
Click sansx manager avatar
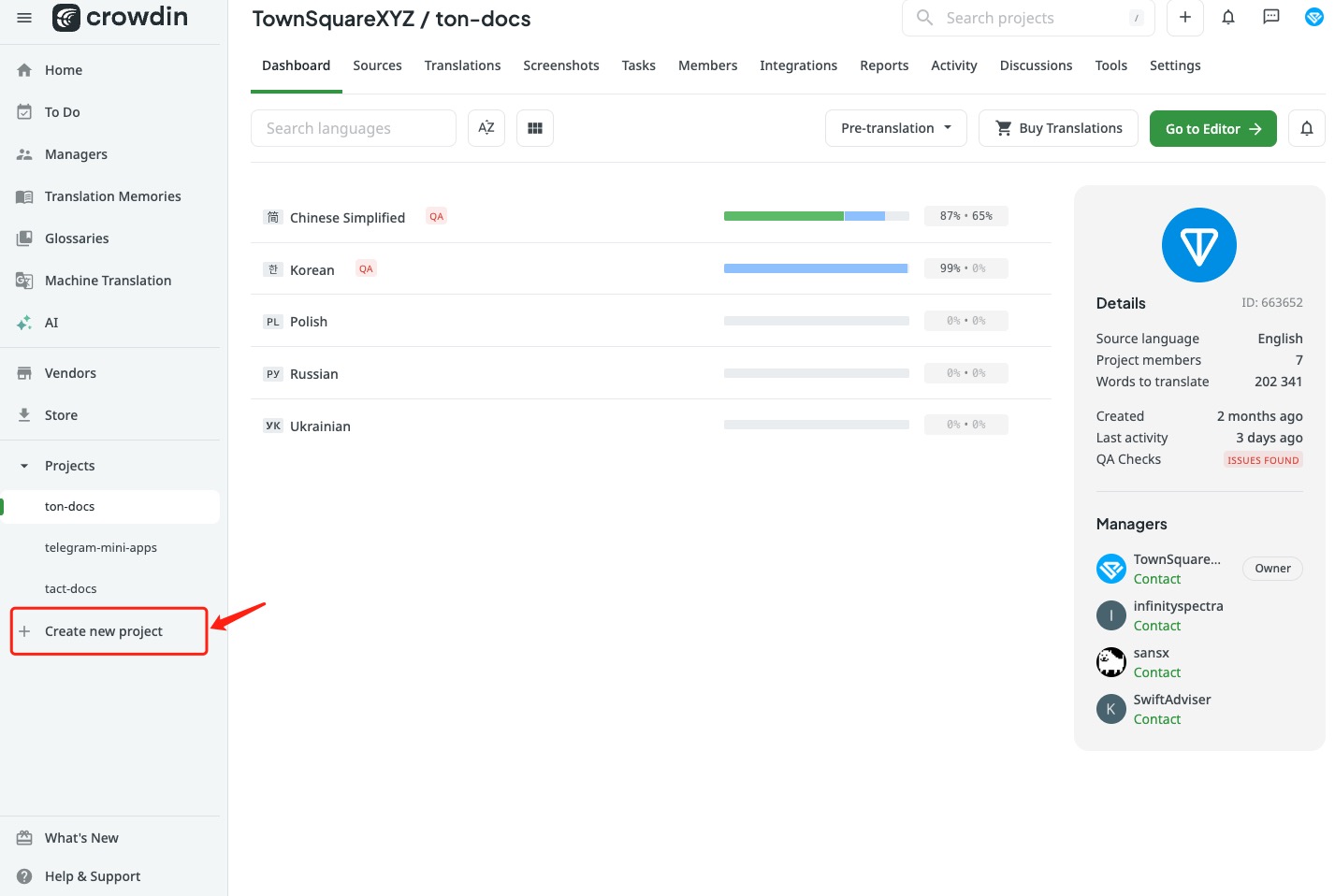pos(1111,662)
